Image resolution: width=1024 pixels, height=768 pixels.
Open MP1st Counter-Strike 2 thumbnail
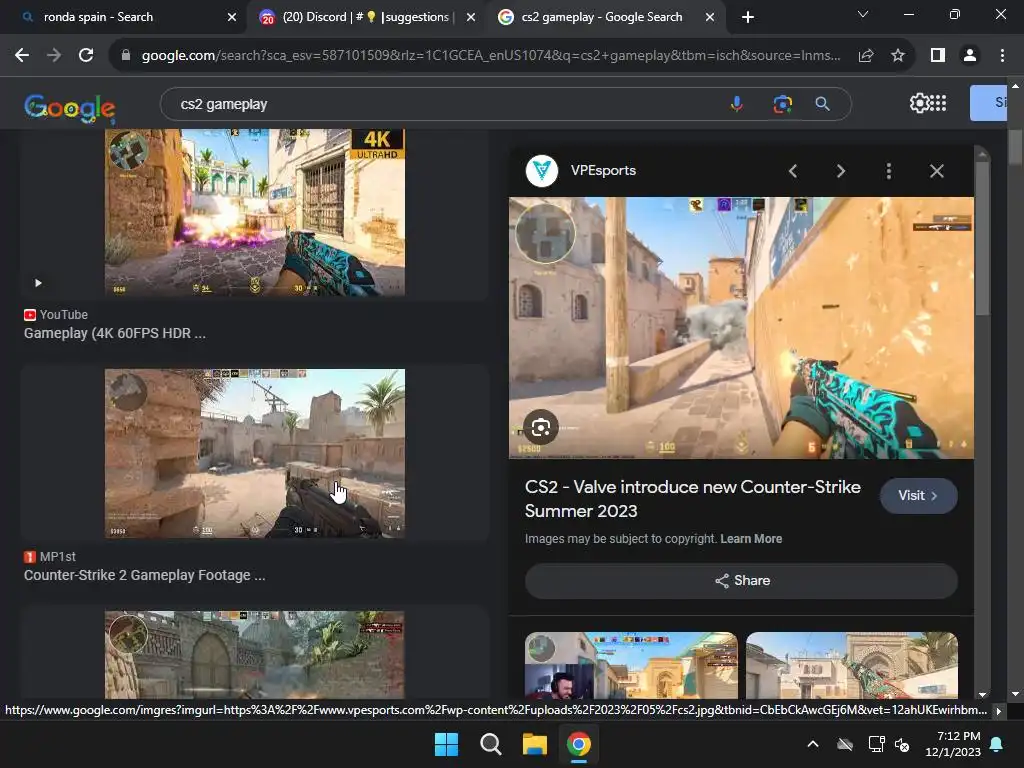click(255, 454)
